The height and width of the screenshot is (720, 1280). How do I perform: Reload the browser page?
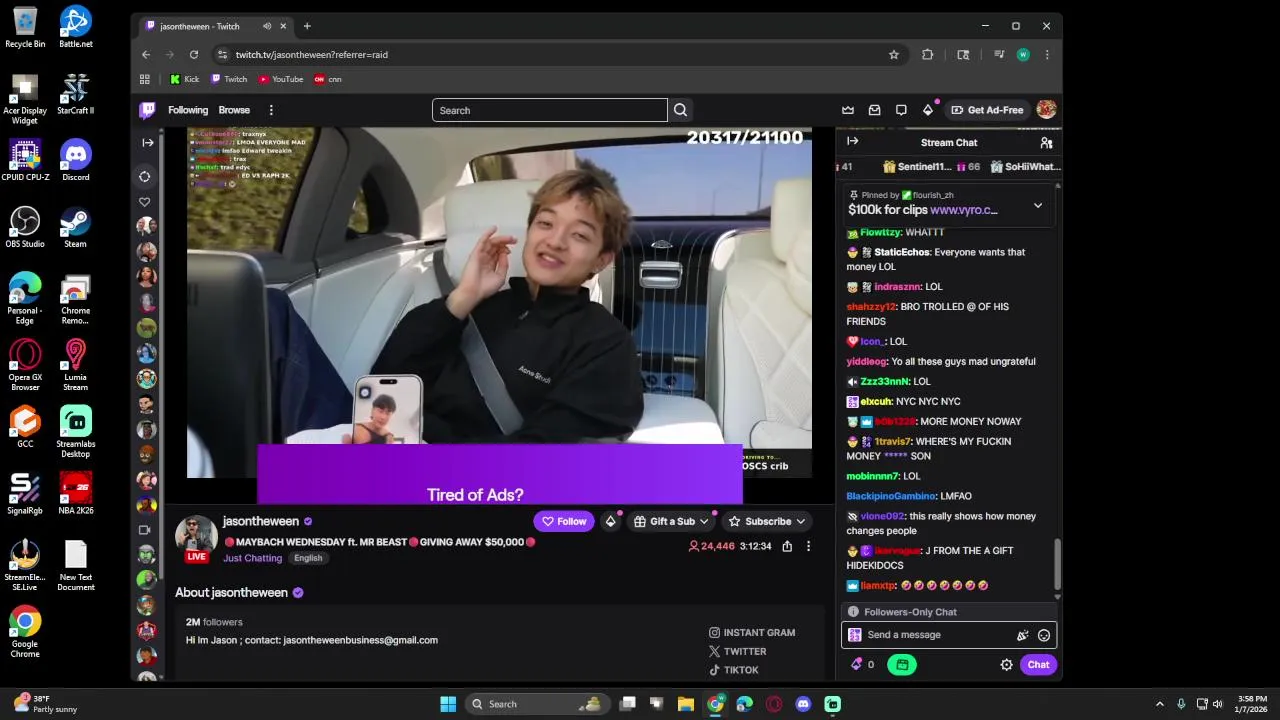pos(194,55)
